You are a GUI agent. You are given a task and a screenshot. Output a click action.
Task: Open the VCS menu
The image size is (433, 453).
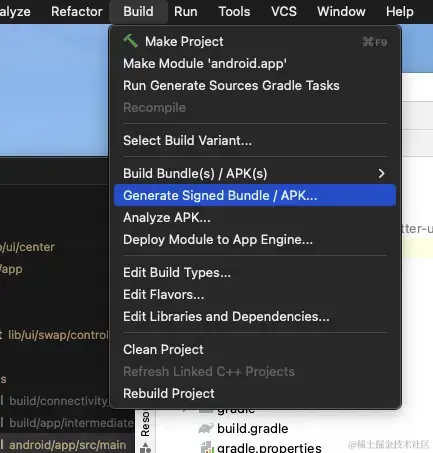284,12
